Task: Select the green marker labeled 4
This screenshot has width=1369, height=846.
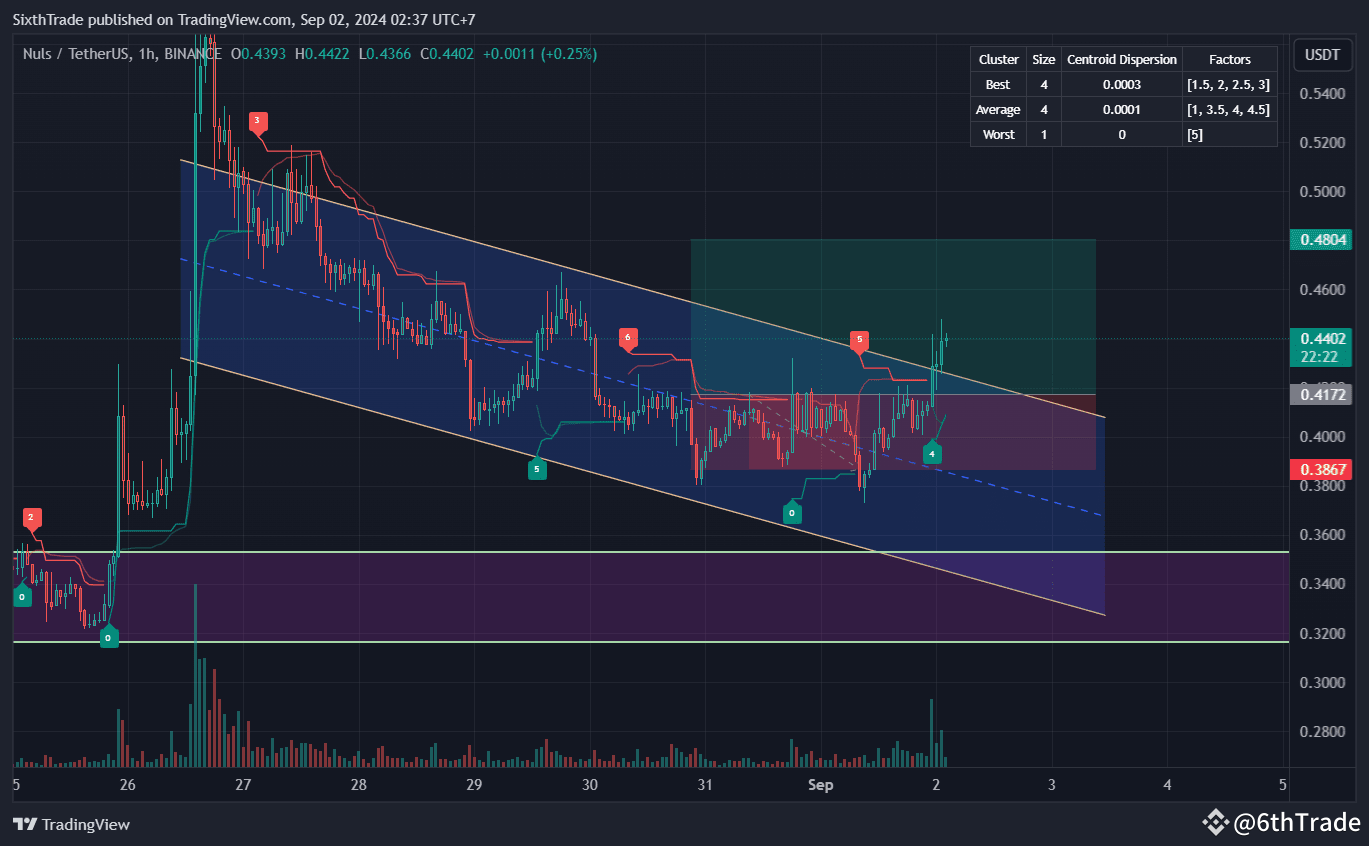Action: [x=932, y=453]
